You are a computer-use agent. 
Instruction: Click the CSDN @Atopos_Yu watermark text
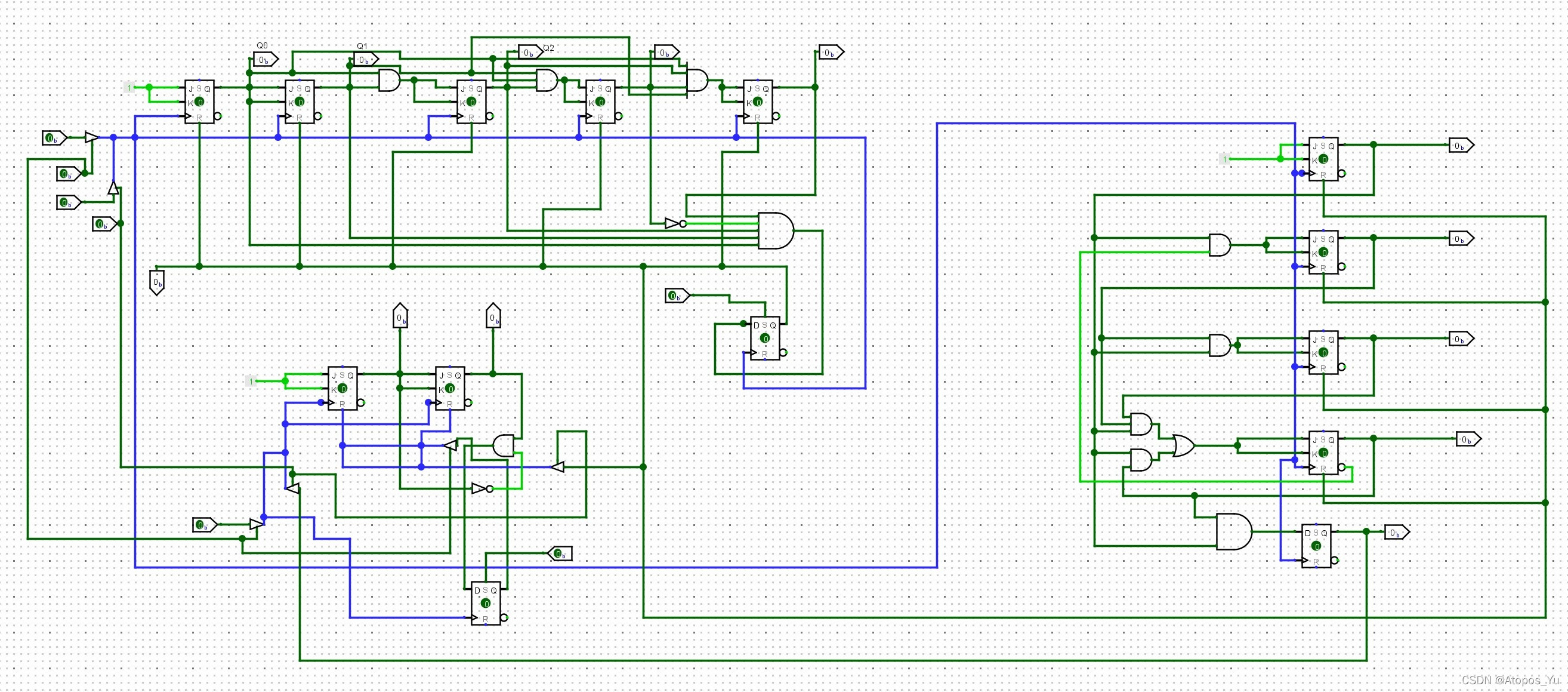click(x=1511, y=680)
